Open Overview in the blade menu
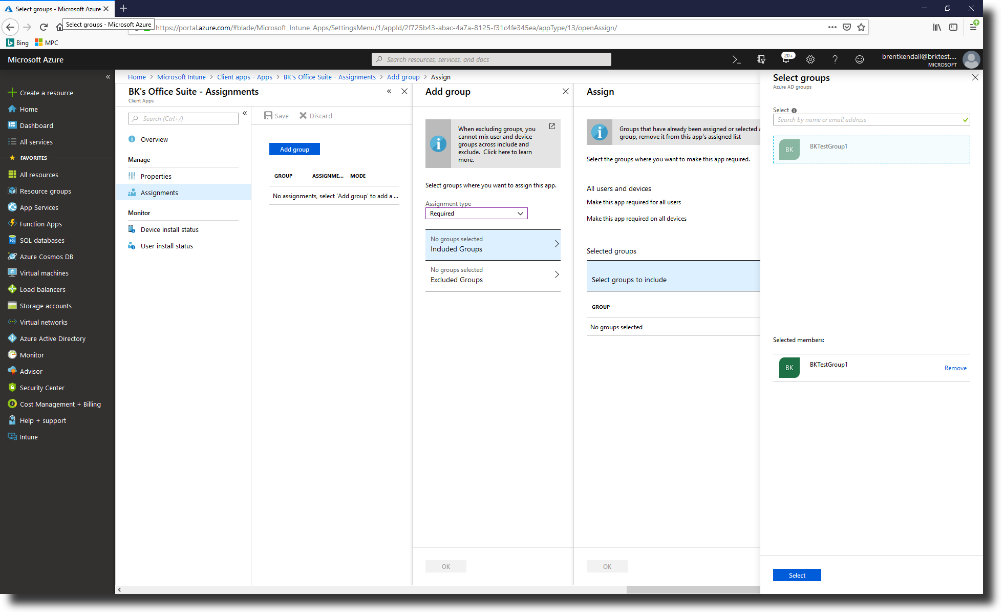The image size is (1001, 612). [154, 139]
